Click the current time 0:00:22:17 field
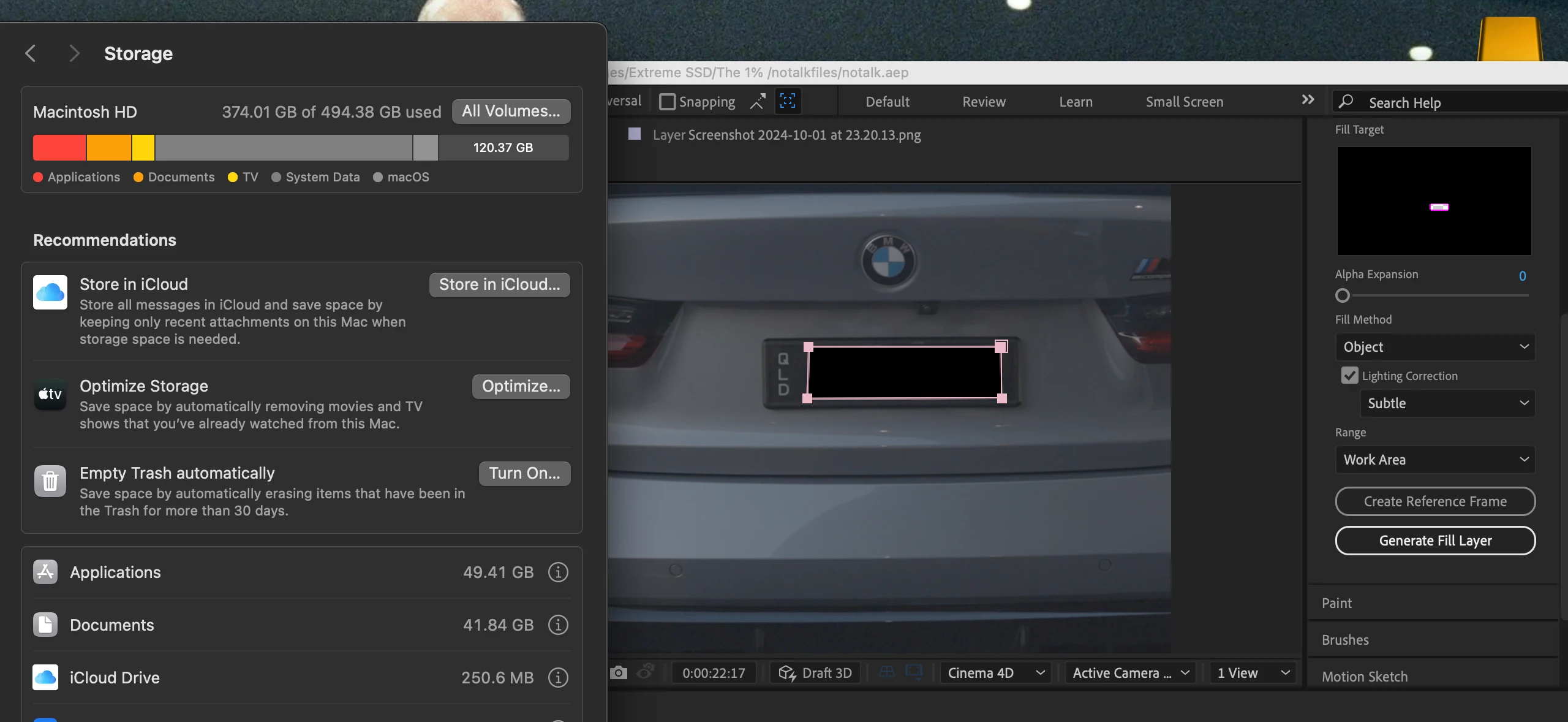This screenshot has width=1568, height=722. 714,673
